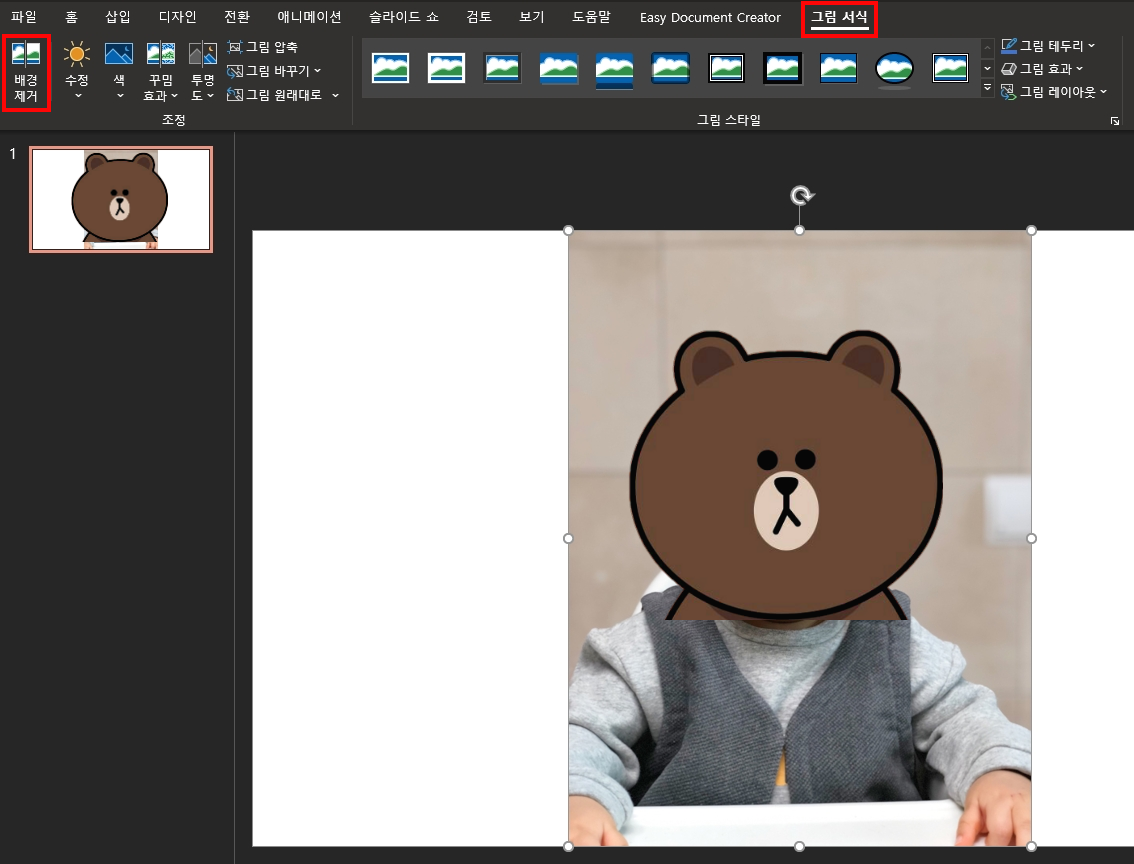Click 그림 원래대로 reset picture
1134x864 pixels.
(275, 95)
